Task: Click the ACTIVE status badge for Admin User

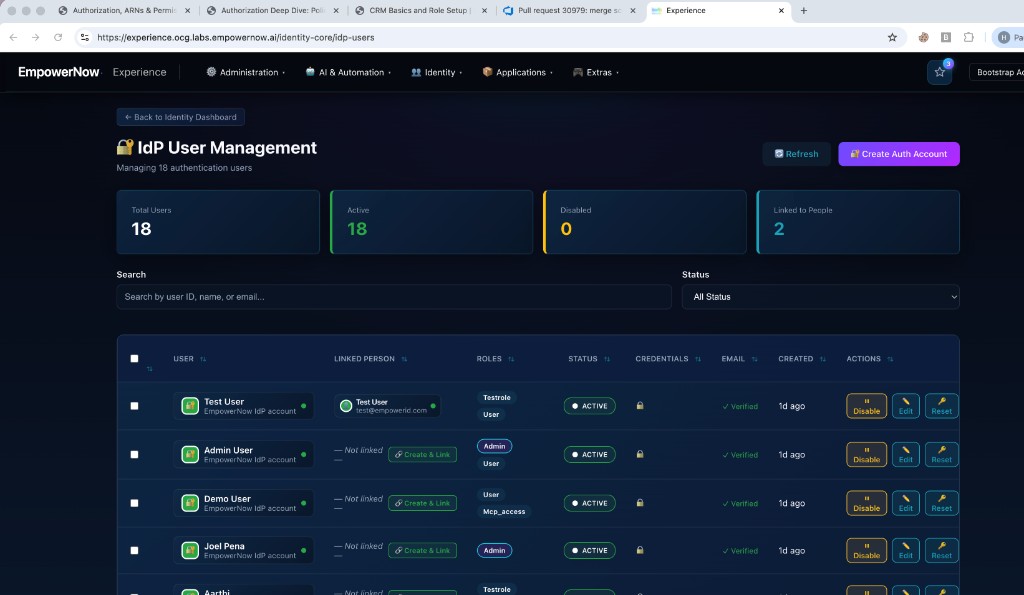Action: point(590,455)
